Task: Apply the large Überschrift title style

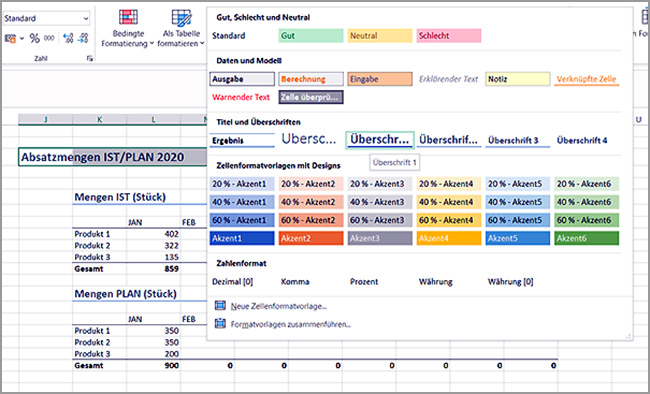Action: [x=311, y=140]
